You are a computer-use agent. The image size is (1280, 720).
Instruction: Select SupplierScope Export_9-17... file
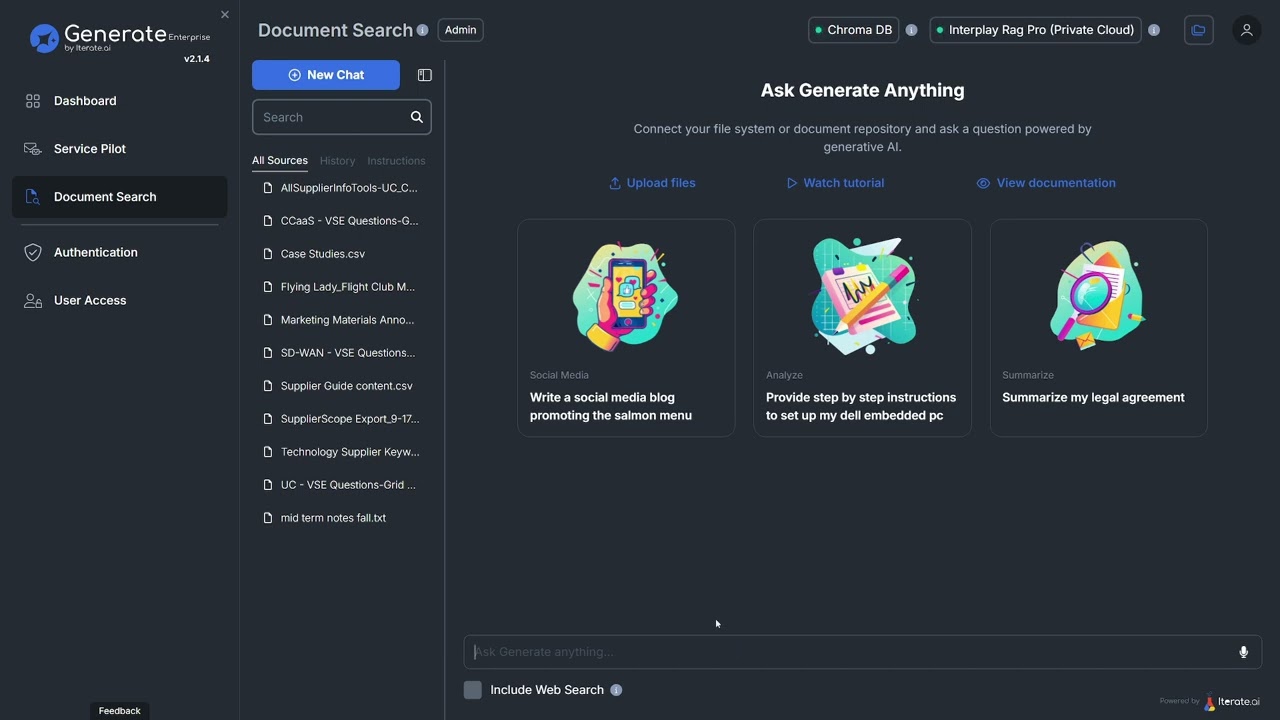(x=341, y=419)
